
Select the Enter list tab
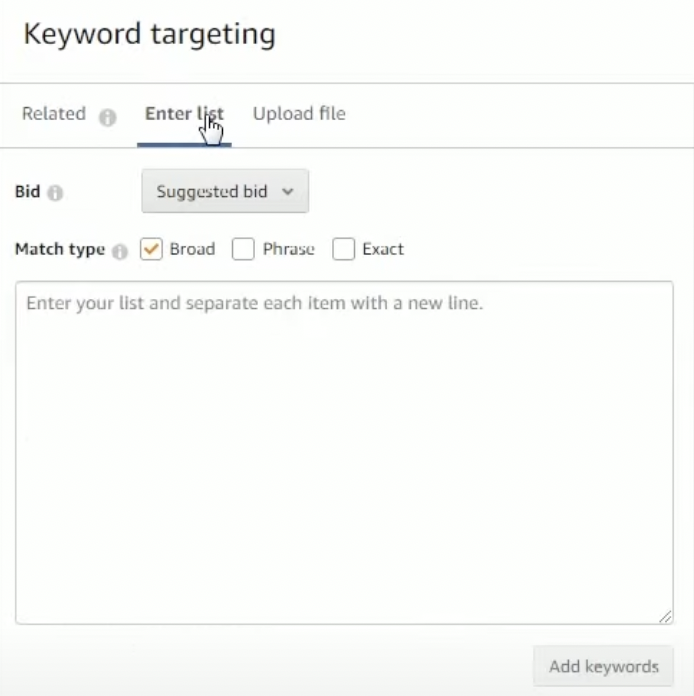coord(184,114)
